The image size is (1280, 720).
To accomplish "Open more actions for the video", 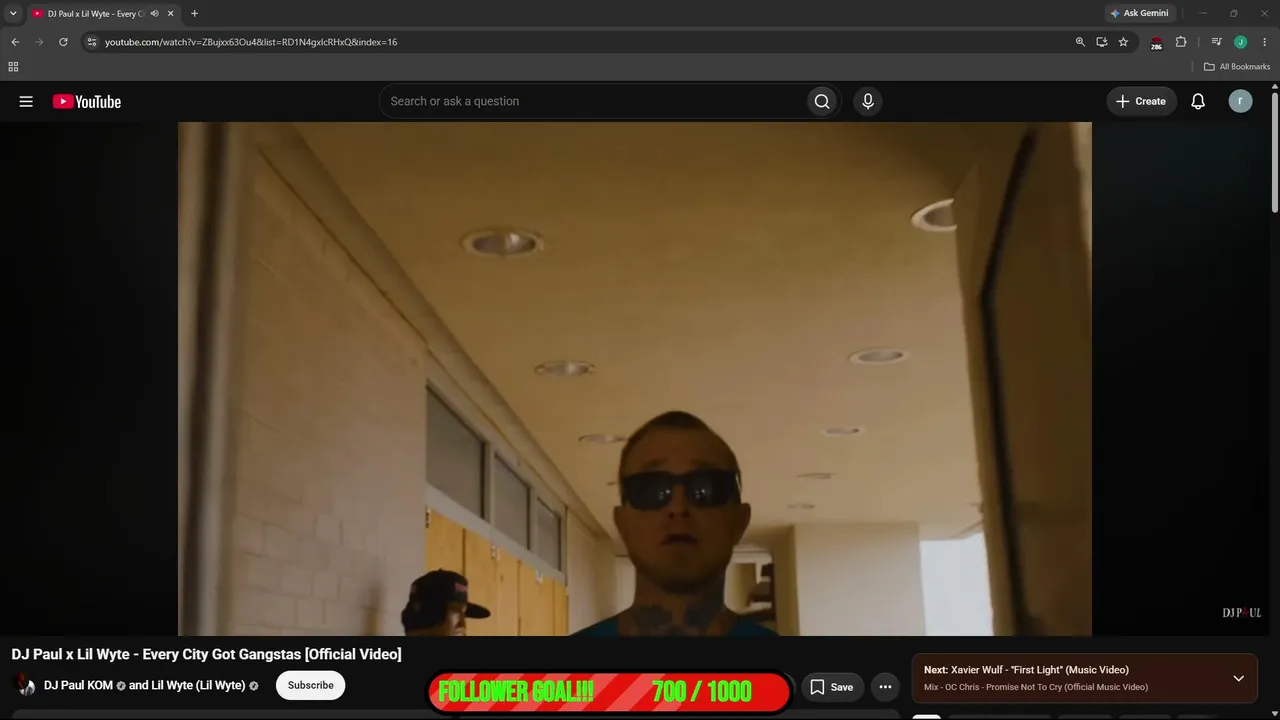I will (885, 687).
